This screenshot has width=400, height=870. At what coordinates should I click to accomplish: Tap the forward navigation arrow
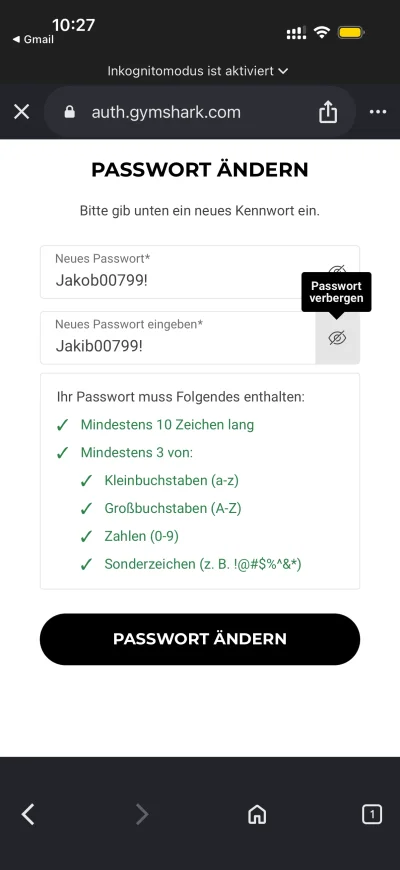coord(142,814)
